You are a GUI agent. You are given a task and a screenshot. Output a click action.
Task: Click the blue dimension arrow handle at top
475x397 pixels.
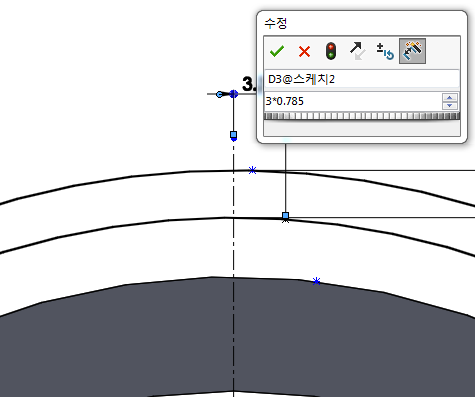click(x=219, y=94)
